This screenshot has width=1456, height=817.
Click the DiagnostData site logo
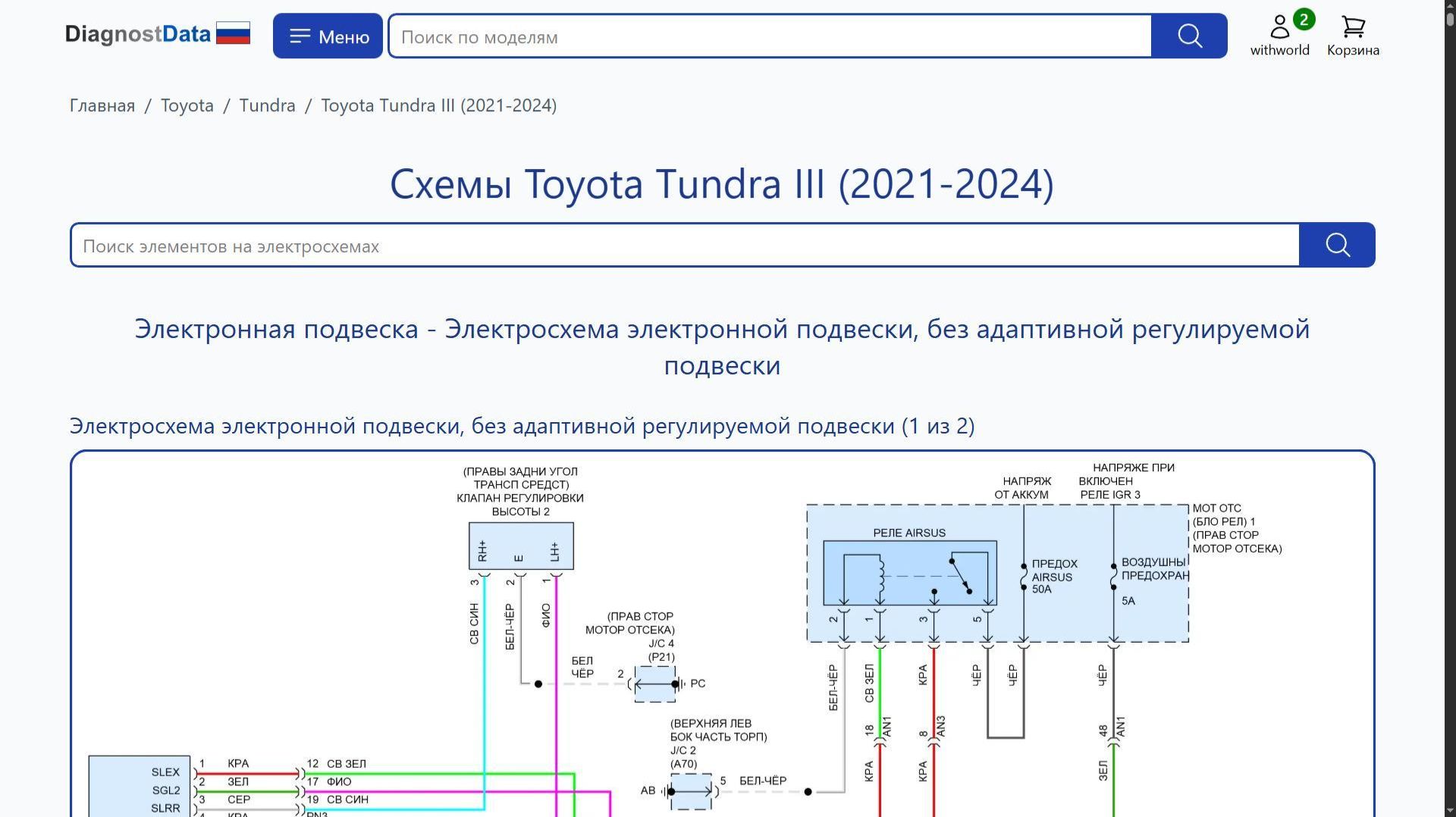138,33
